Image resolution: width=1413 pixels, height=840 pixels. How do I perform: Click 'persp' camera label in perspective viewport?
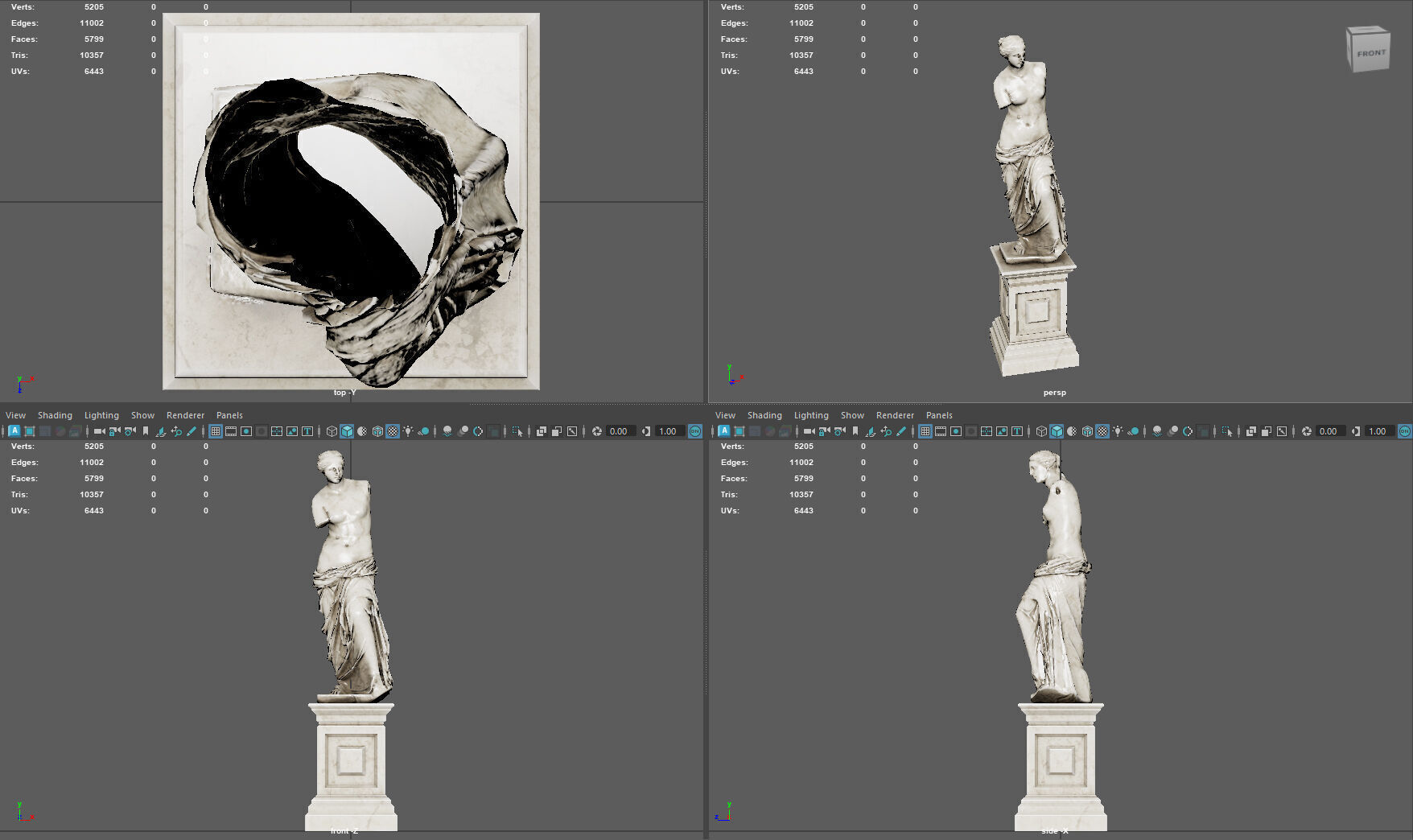click(x=1054, y=393)
